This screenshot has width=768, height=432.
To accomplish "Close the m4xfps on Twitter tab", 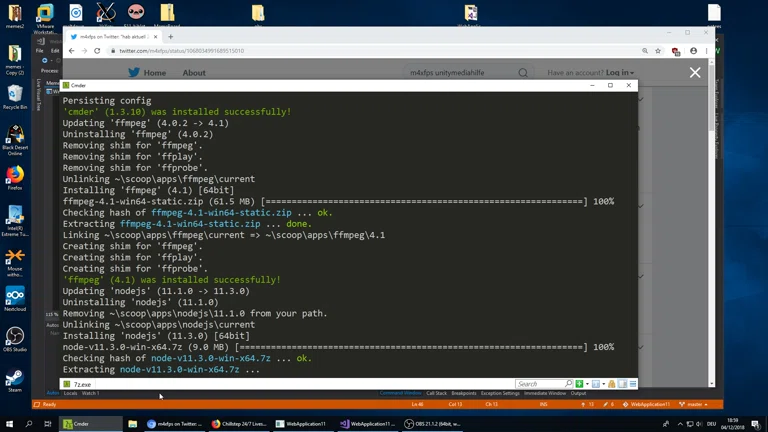I will click(x=156, y=37).
